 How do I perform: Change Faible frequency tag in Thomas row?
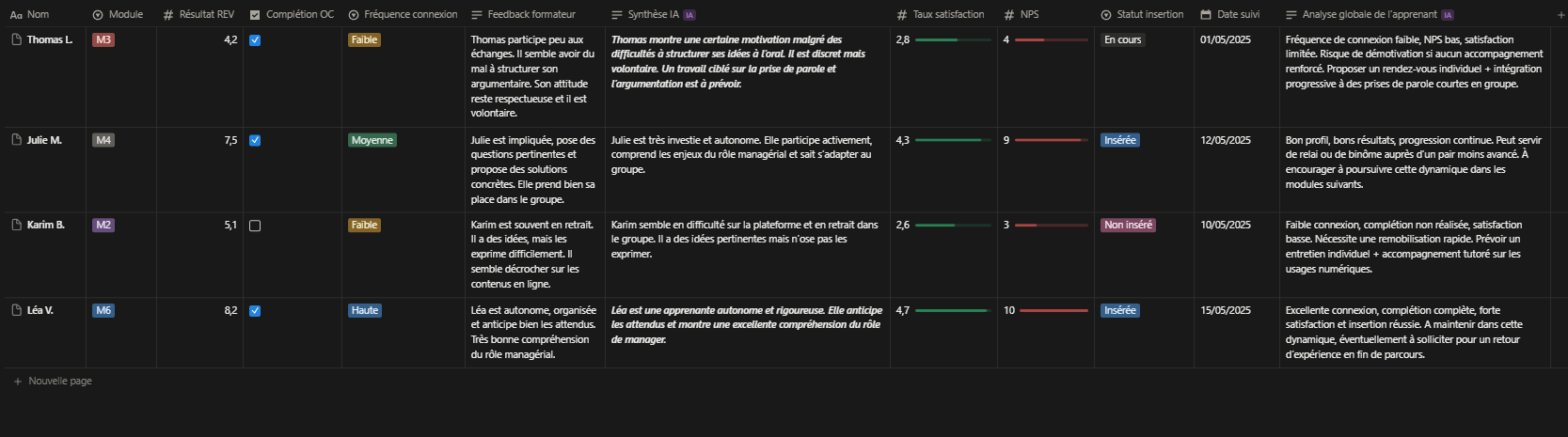click(x=364, y=39)
